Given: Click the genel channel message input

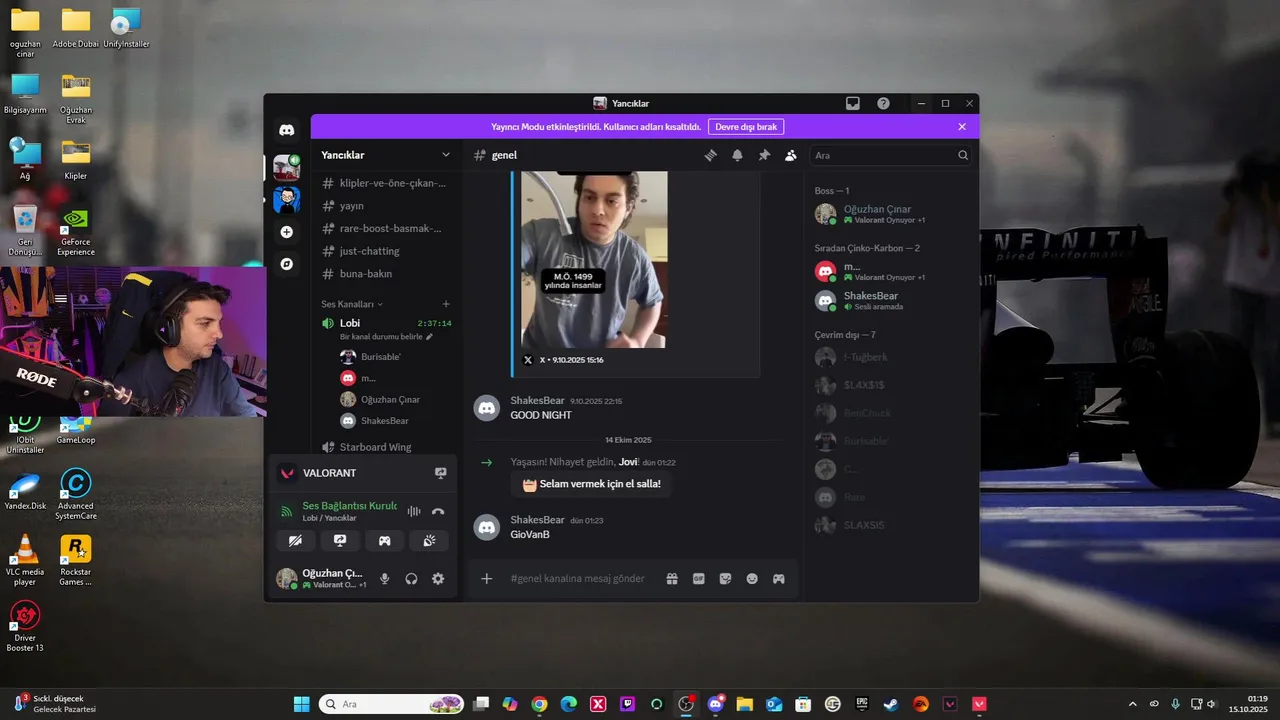Looking at the screenshot, I should pos(580,578).
